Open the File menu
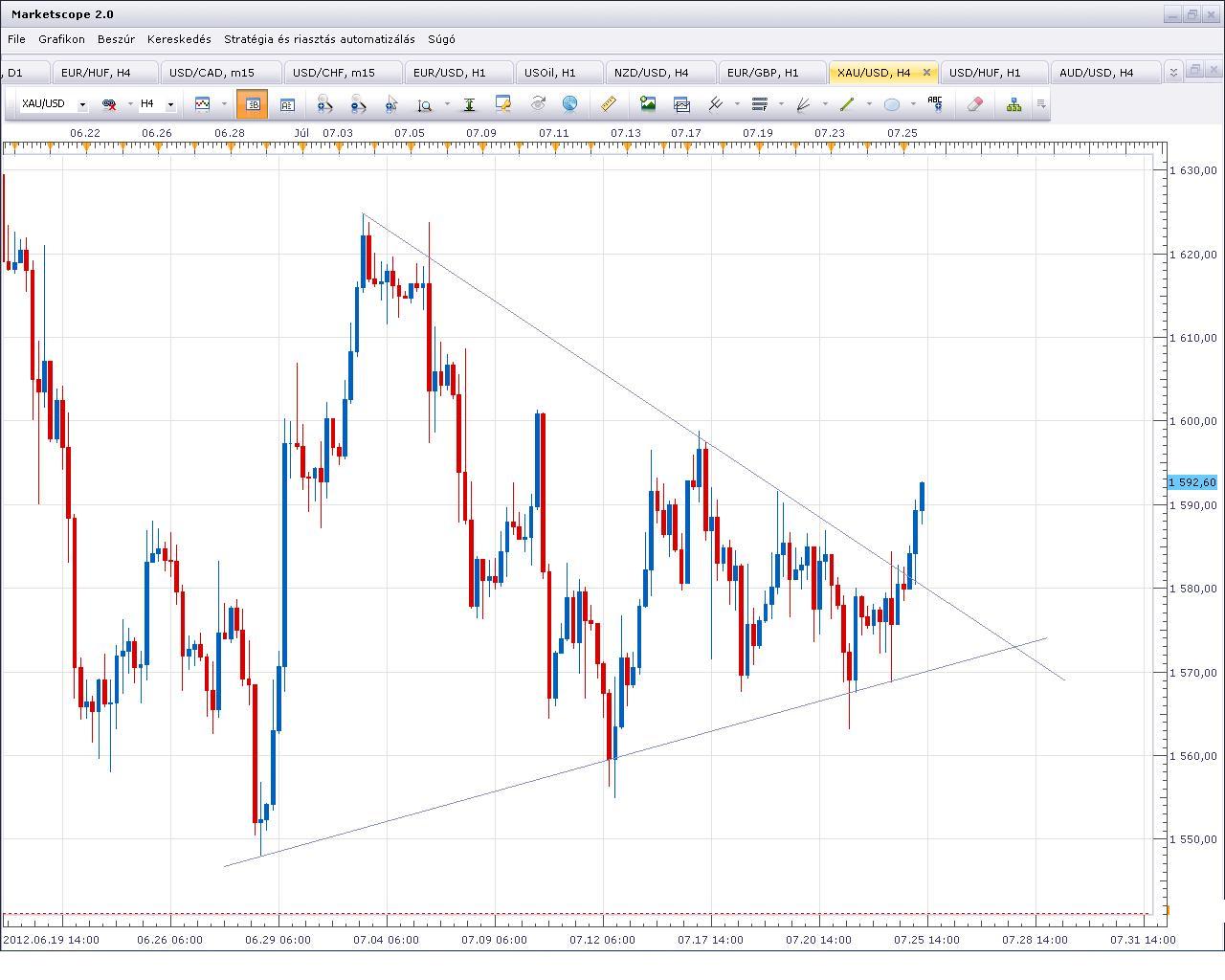The height and width of the screenshot is (980, 1225). (x=16, y=39)
